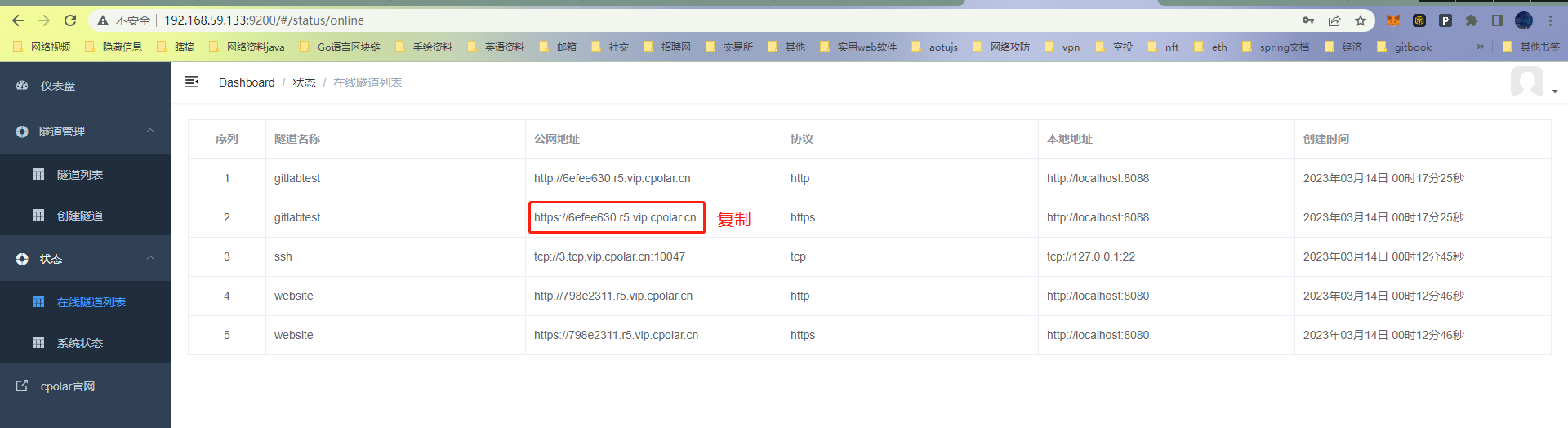This screenshot has height=428, width=1568.
Task: Click http://798e2311.r5.vip.cpolar.cn address
Action: [x=613, y=296]
